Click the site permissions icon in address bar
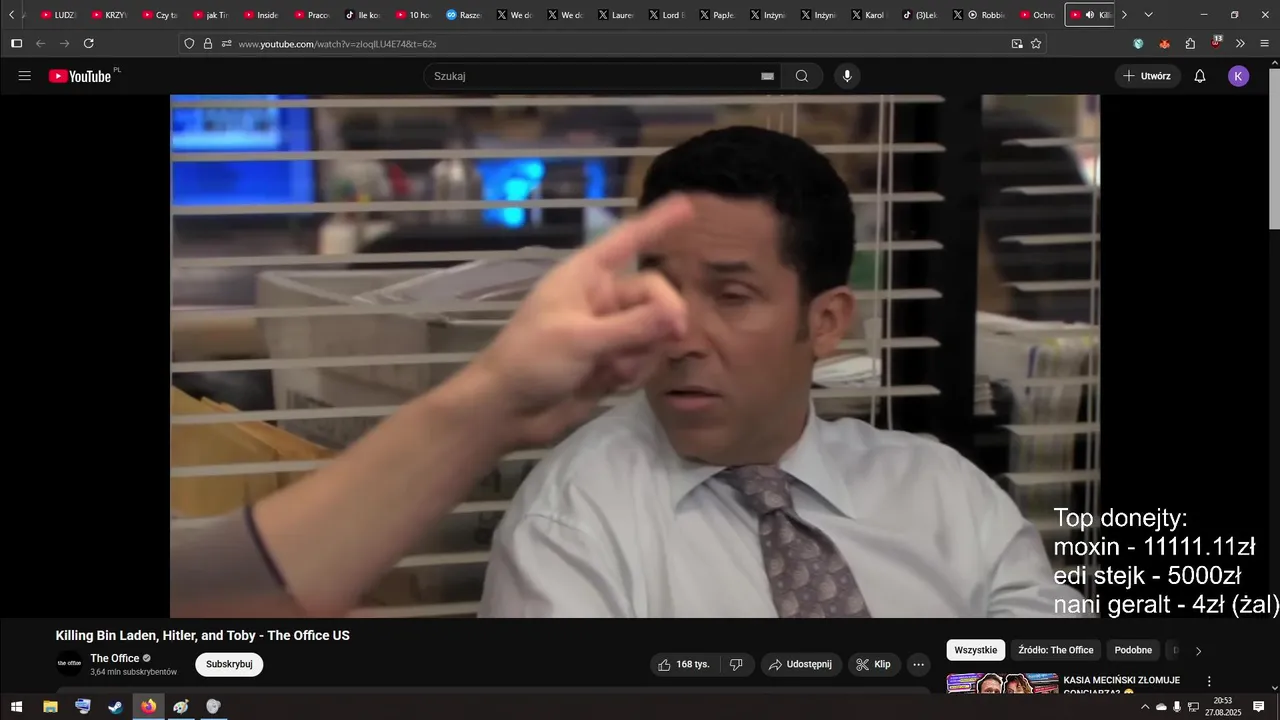 (x=227, y=44)
